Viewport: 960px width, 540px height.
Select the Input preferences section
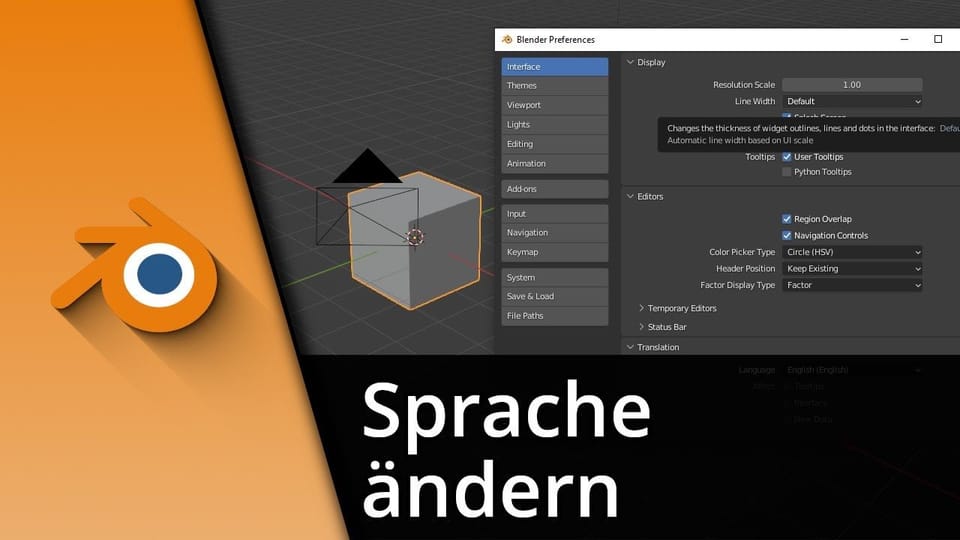coord(555,214)
